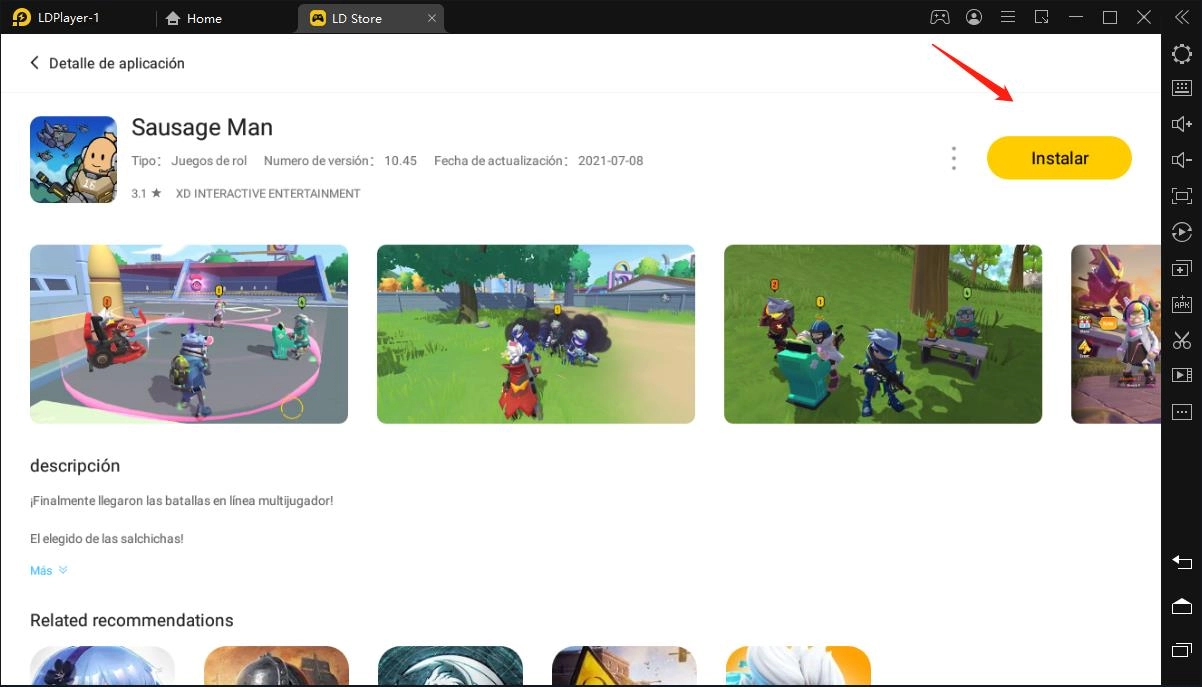Screen dimensions: 1202x687
Task: Toggle fullscreen from the sidebar
Action: click(1181, 196)
